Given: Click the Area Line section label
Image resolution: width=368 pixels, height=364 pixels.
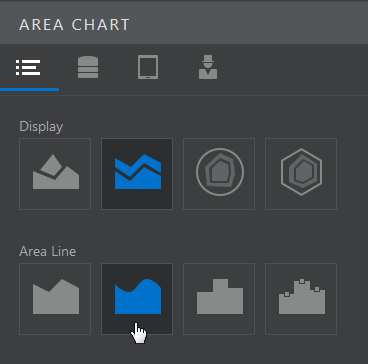Looking at the screenshot, I should [x=48, y=251].
